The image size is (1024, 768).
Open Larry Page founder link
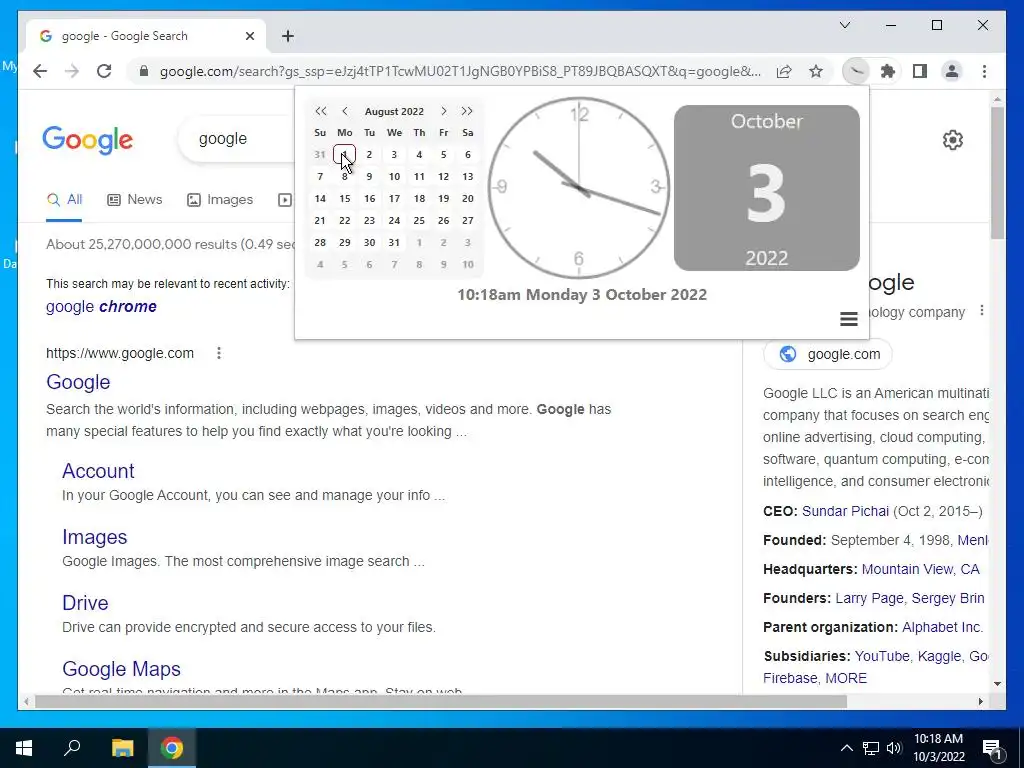click(869, 598)
